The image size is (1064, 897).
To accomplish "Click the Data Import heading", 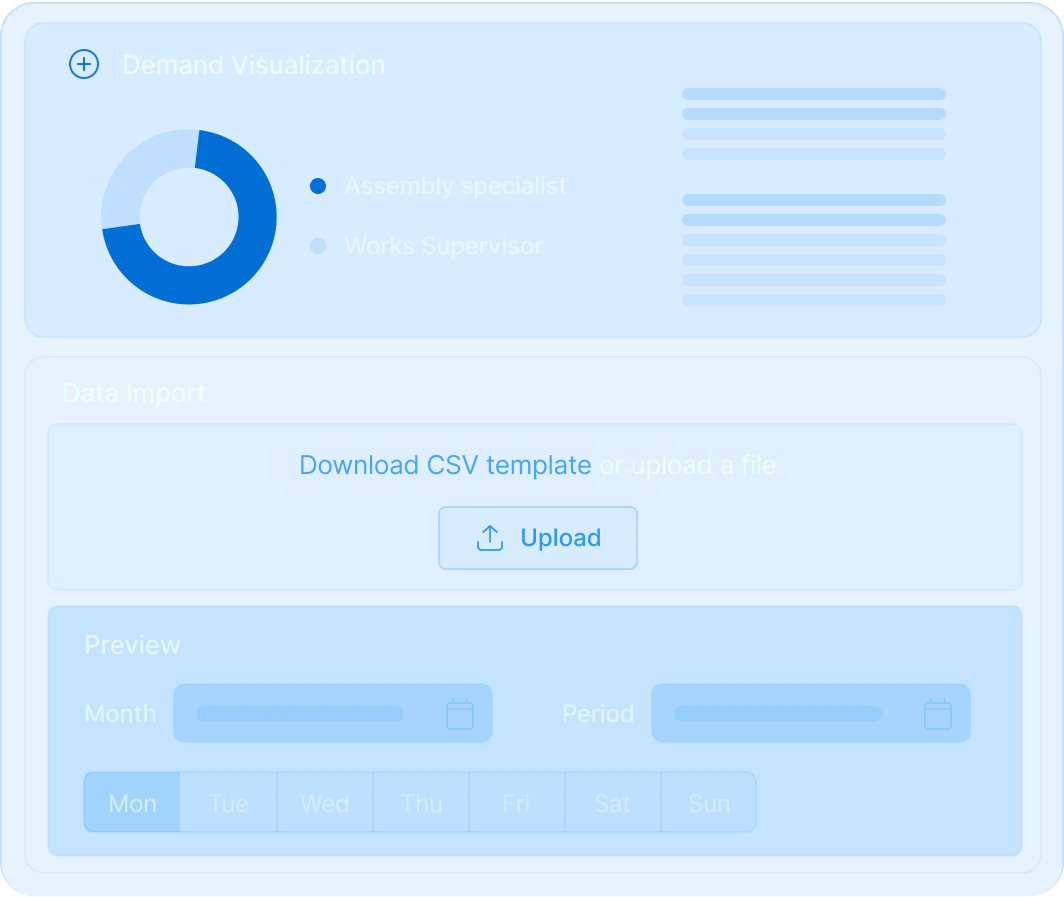I will point(134,394).
